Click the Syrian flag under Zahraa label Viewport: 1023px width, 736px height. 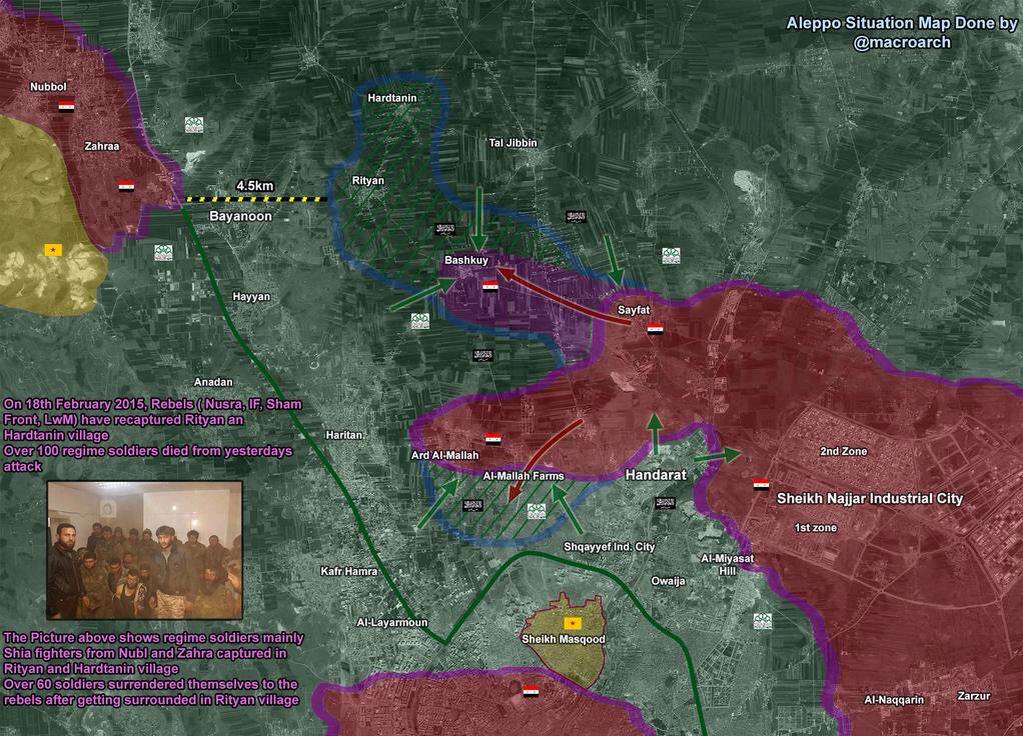coord(126,186)
